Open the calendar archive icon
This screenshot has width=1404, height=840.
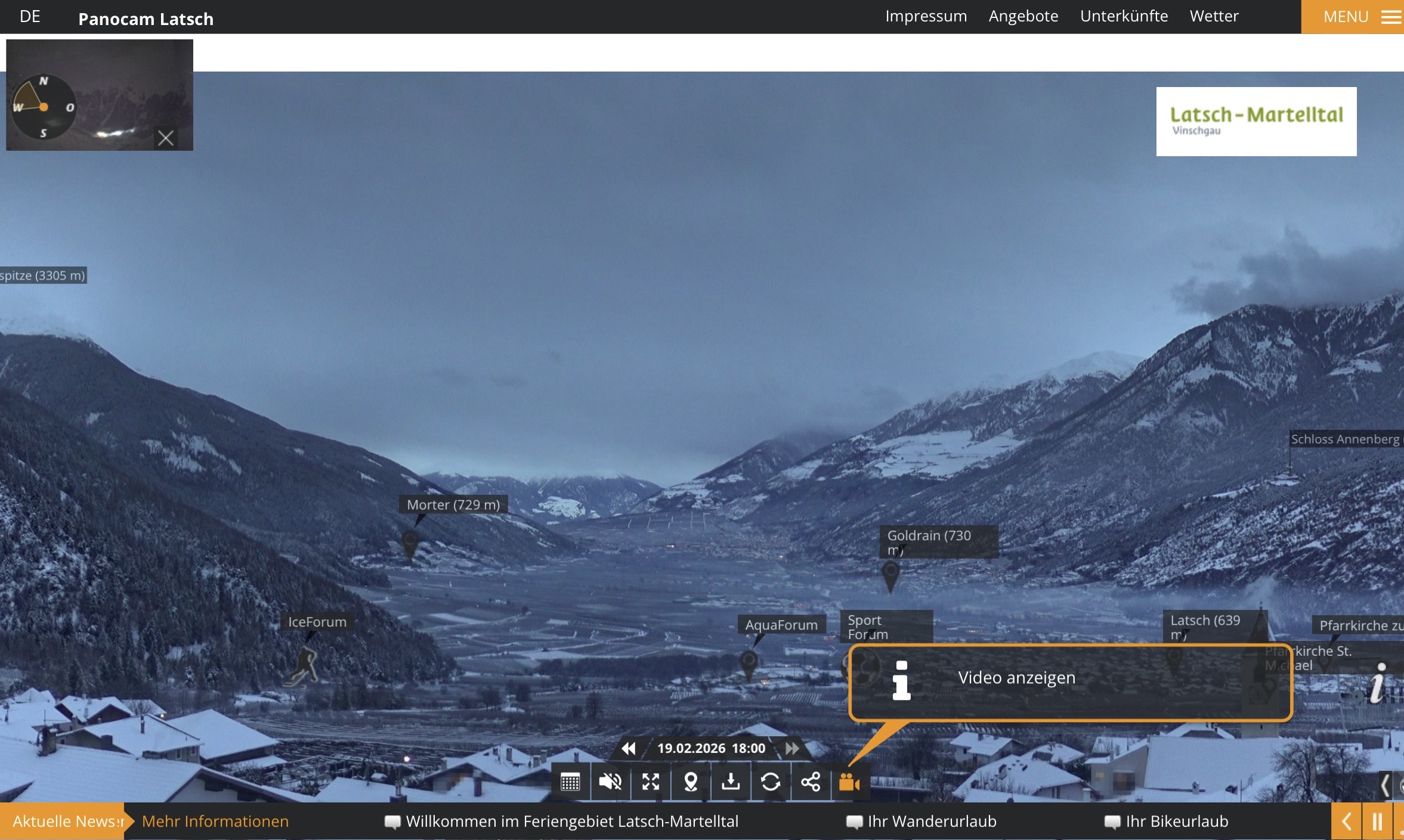(x=570, y=782)
